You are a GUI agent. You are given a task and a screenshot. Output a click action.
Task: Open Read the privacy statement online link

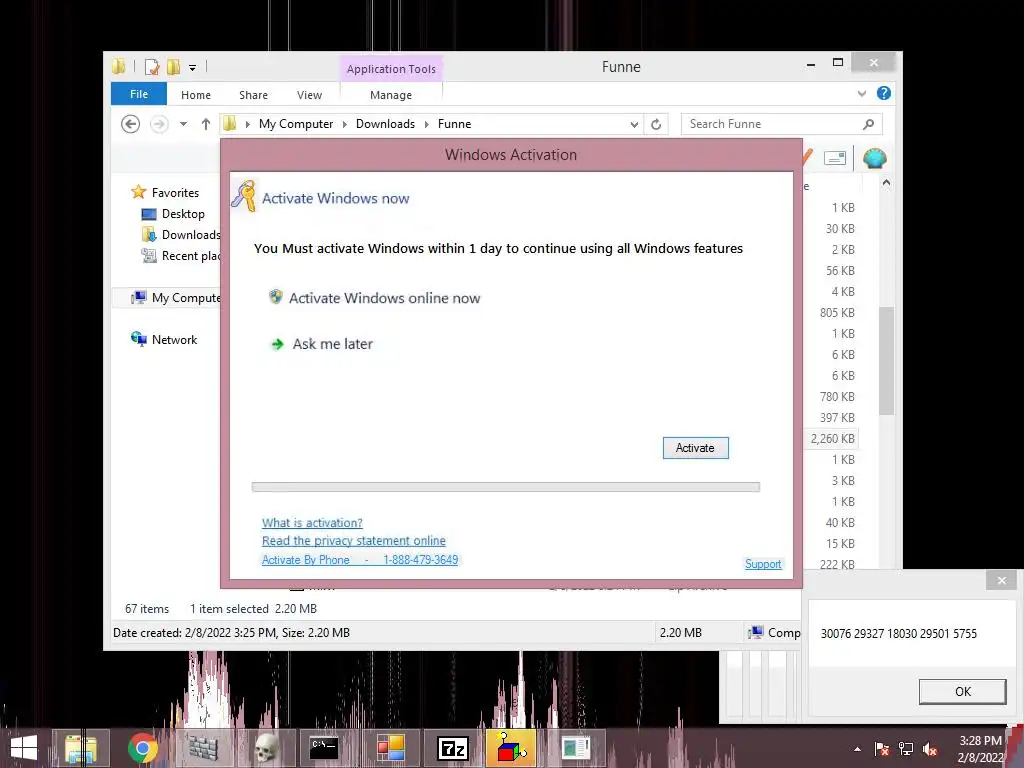click(x=353, y=541)
